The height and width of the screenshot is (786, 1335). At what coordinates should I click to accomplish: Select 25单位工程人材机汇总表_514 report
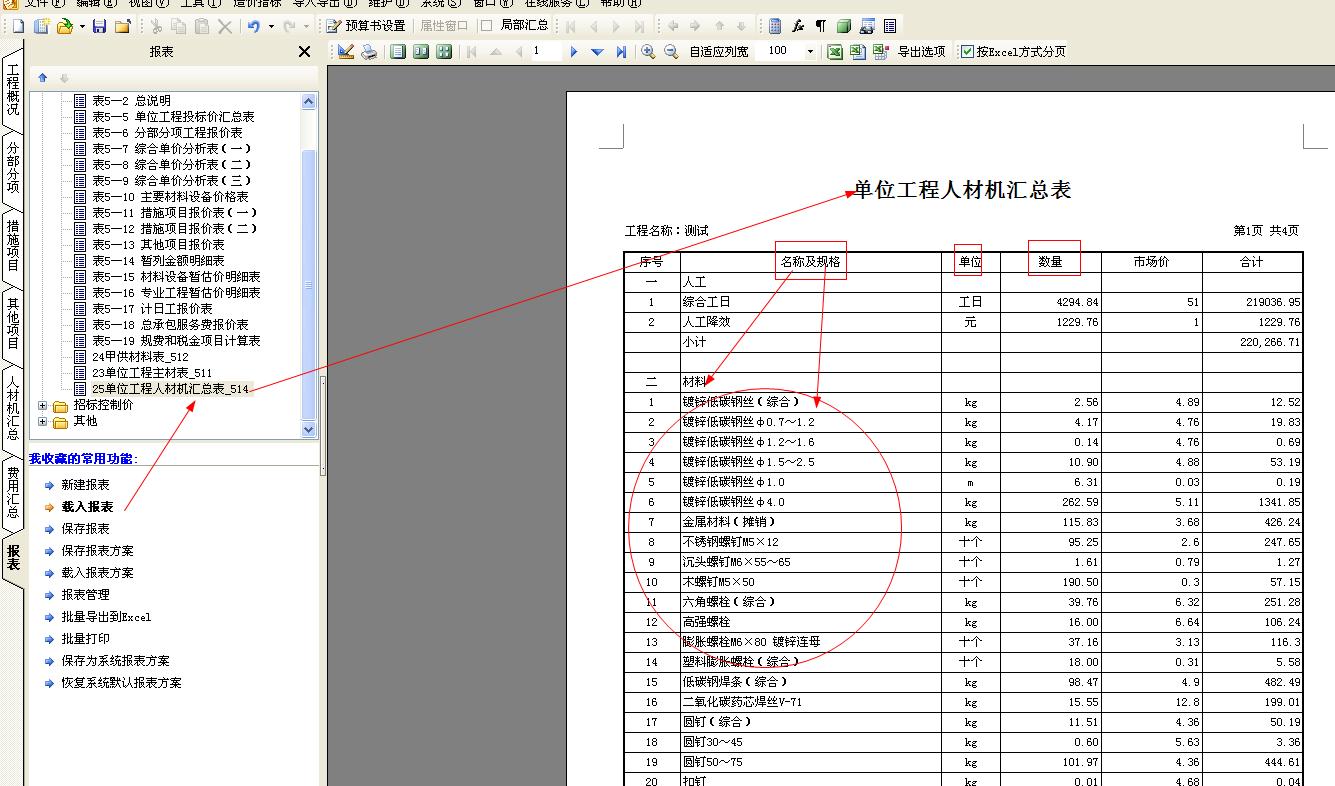coord(170,389)
